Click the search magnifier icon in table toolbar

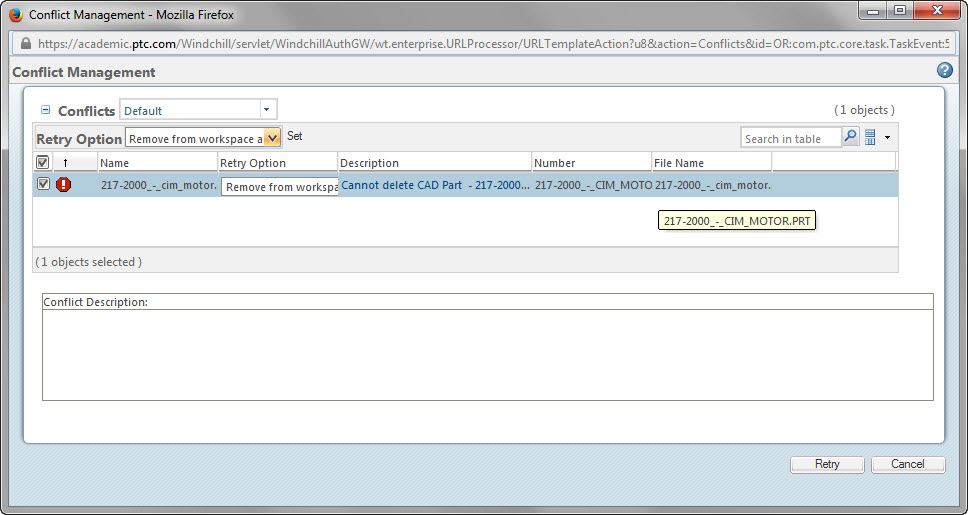pos(851,136)
